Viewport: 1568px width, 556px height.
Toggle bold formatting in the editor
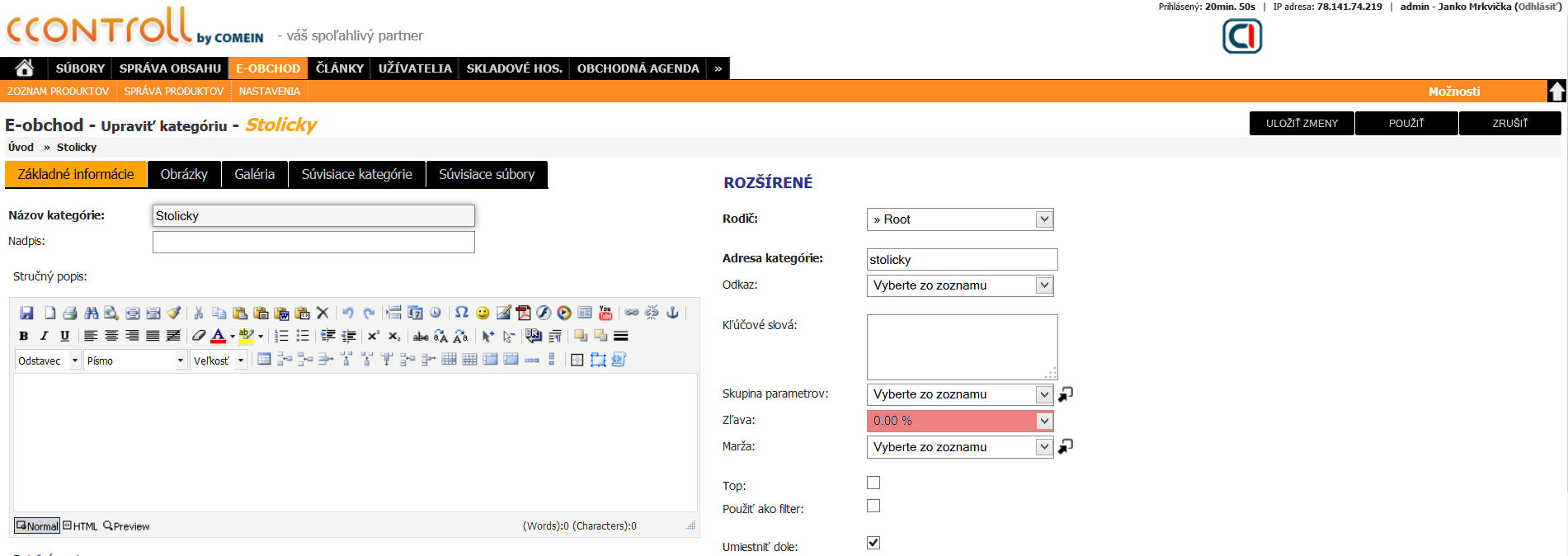(x=23, y=337)
